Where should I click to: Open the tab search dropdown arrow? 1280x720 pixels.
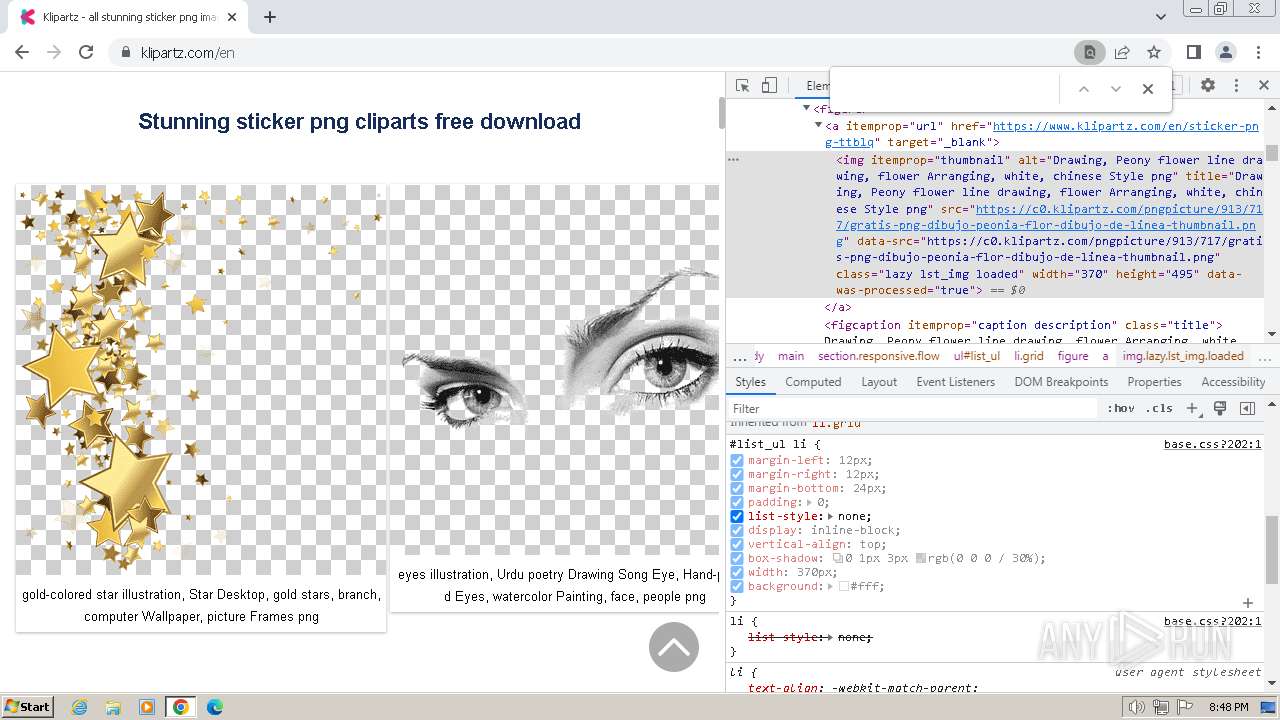(1161, 17)
